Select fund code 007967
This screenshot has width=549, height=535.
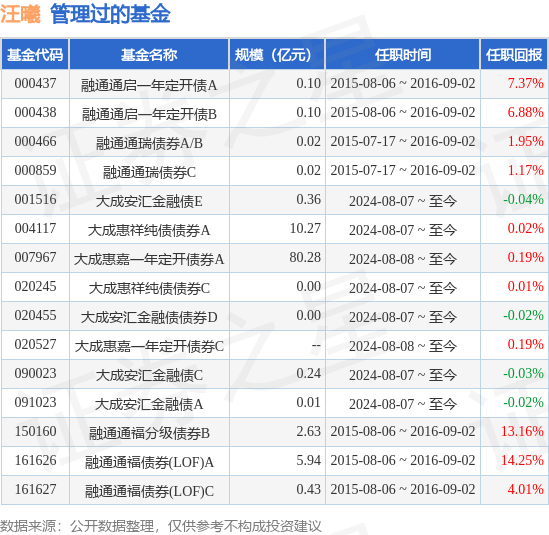click(35, 258)
